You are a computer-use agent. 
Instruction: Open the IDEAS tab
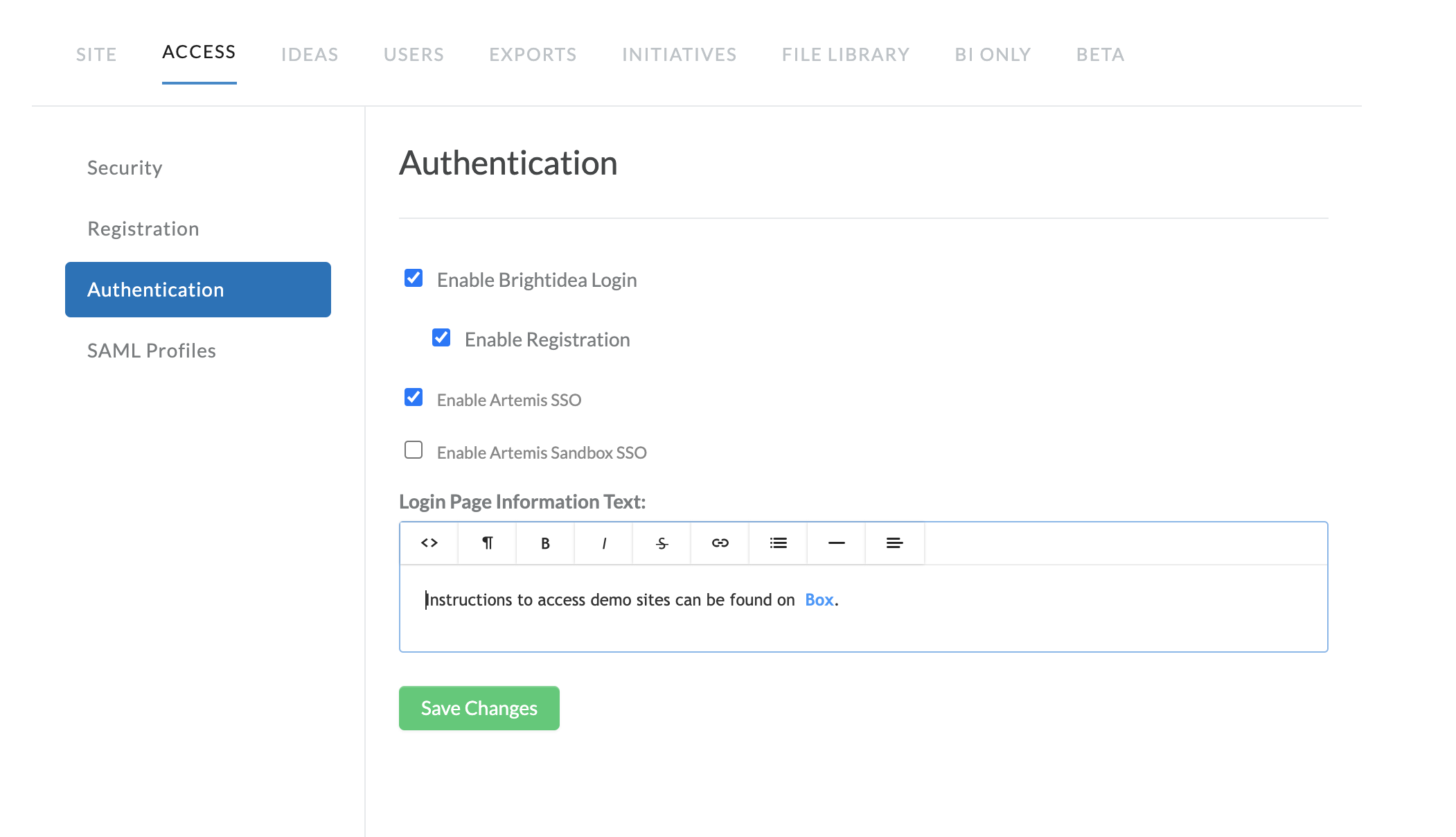pos(310,54)
